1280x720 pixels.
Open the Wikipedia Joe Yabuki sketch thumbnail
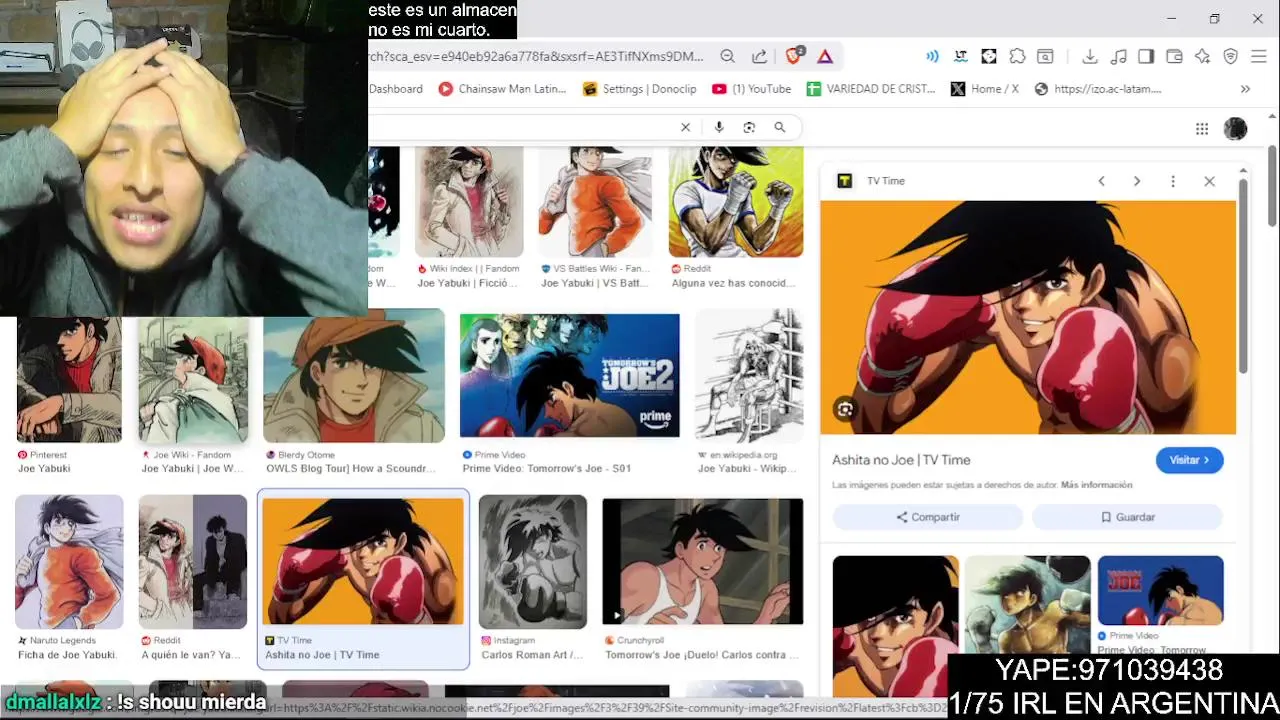point(749,376)
